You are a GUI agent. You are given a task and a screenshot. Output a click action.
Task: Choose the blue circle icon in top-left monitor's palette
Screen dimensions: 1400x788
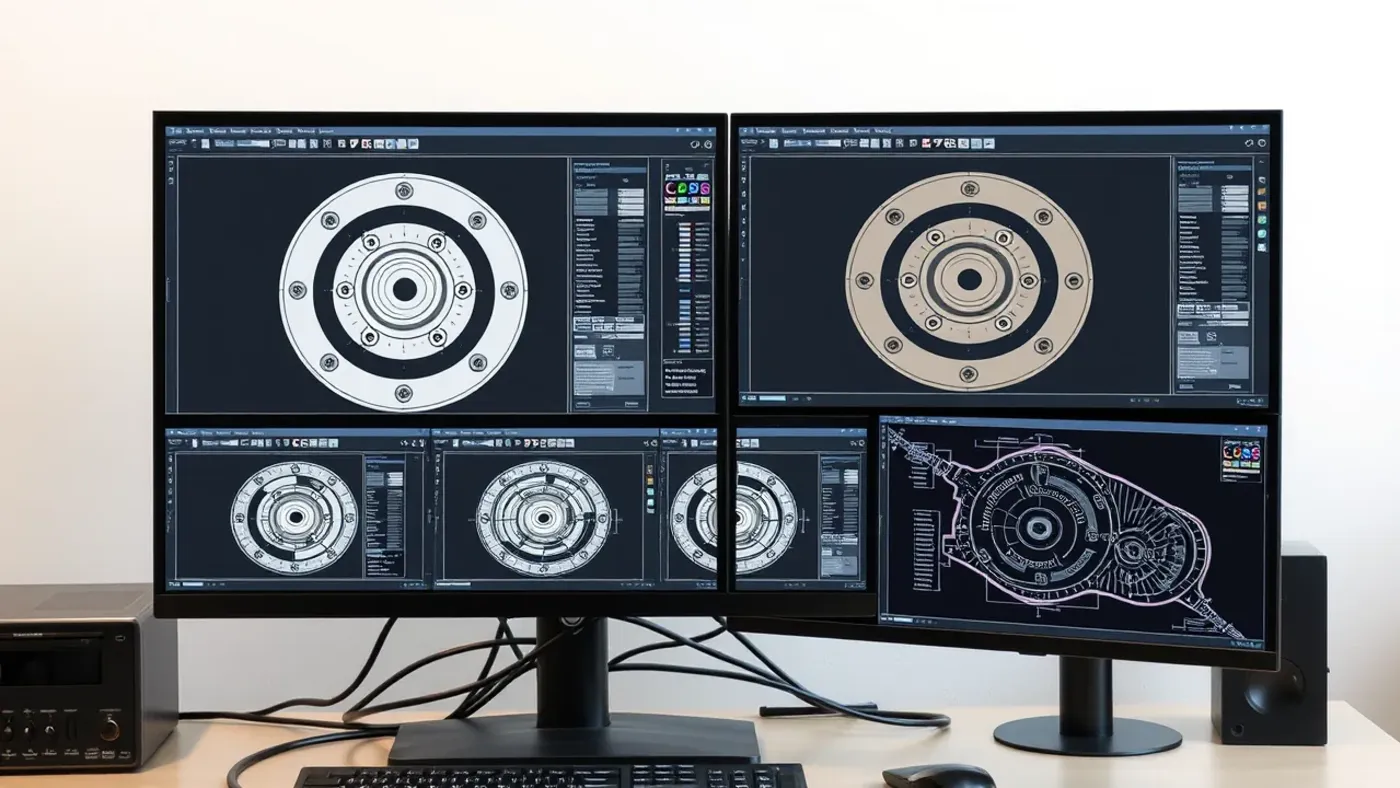(x=694, y=188)
